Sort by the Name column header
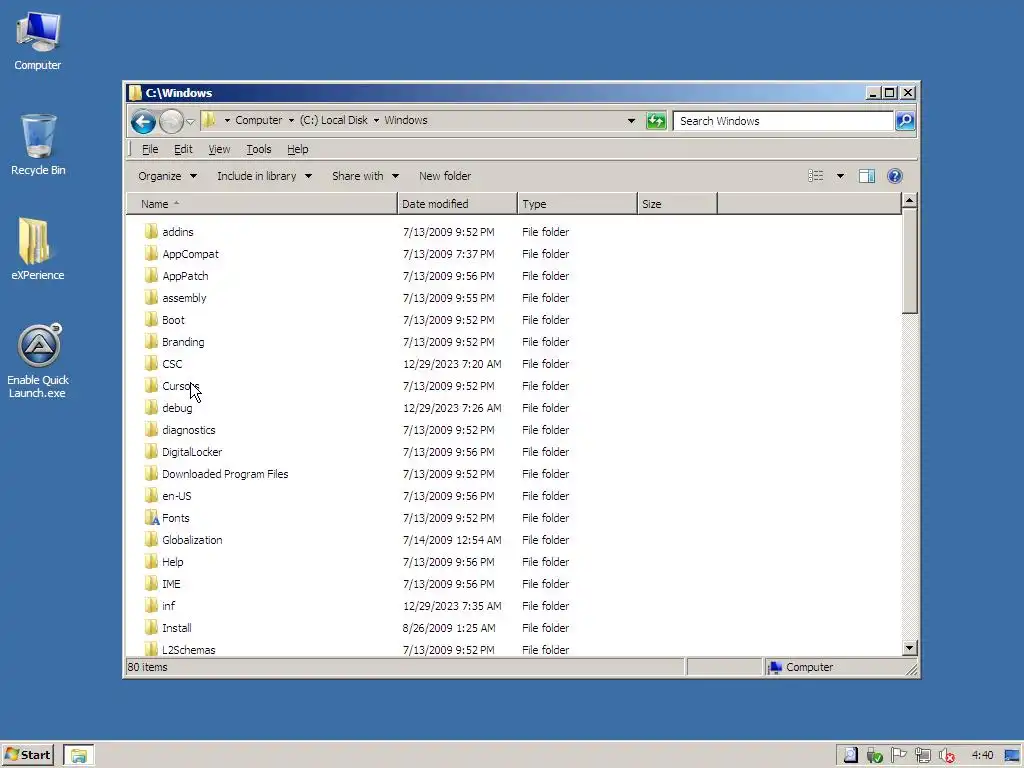This screenshot has width=1024, height=768. (x=262, y=204)
